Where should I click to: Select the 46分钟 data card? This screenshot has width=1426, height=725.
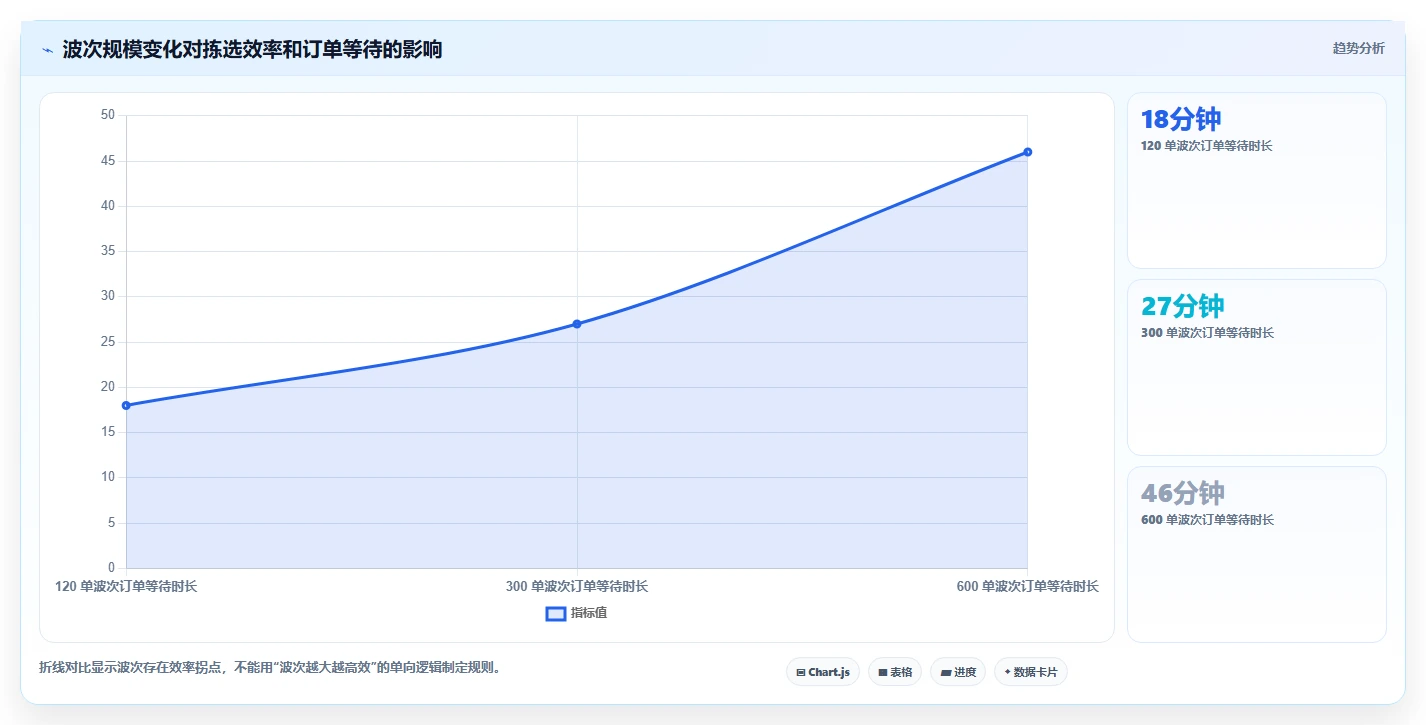click(1256, 554)
